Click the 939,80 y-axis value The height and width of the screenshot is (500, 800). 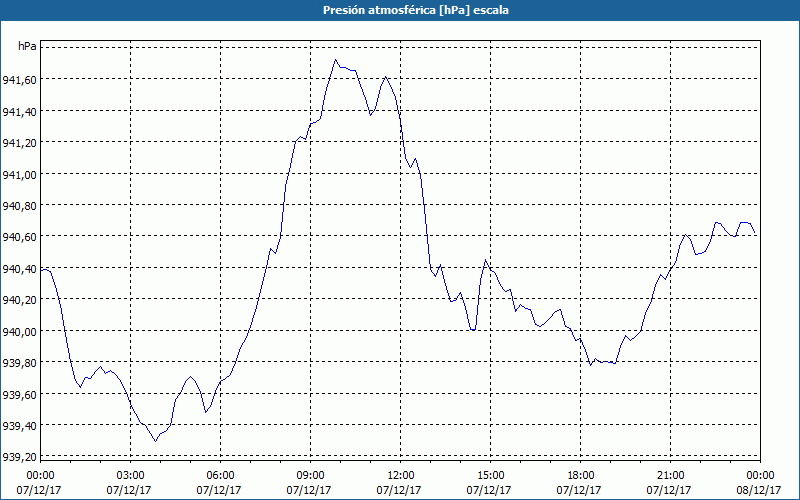19,363
